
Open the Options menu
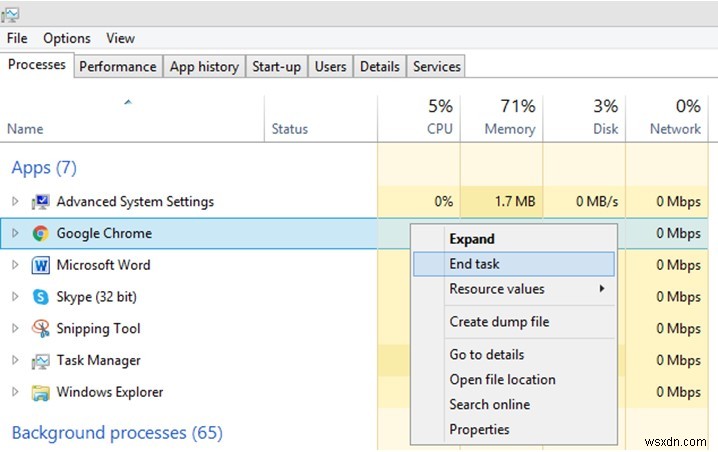[x=67, y=38]
